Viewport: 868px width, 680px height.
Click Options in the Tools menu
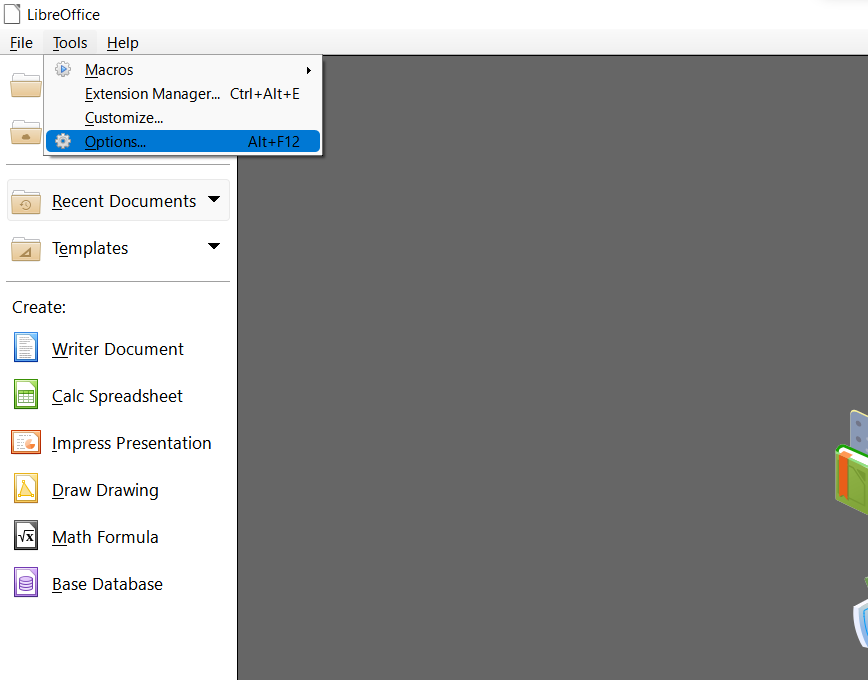183,141
